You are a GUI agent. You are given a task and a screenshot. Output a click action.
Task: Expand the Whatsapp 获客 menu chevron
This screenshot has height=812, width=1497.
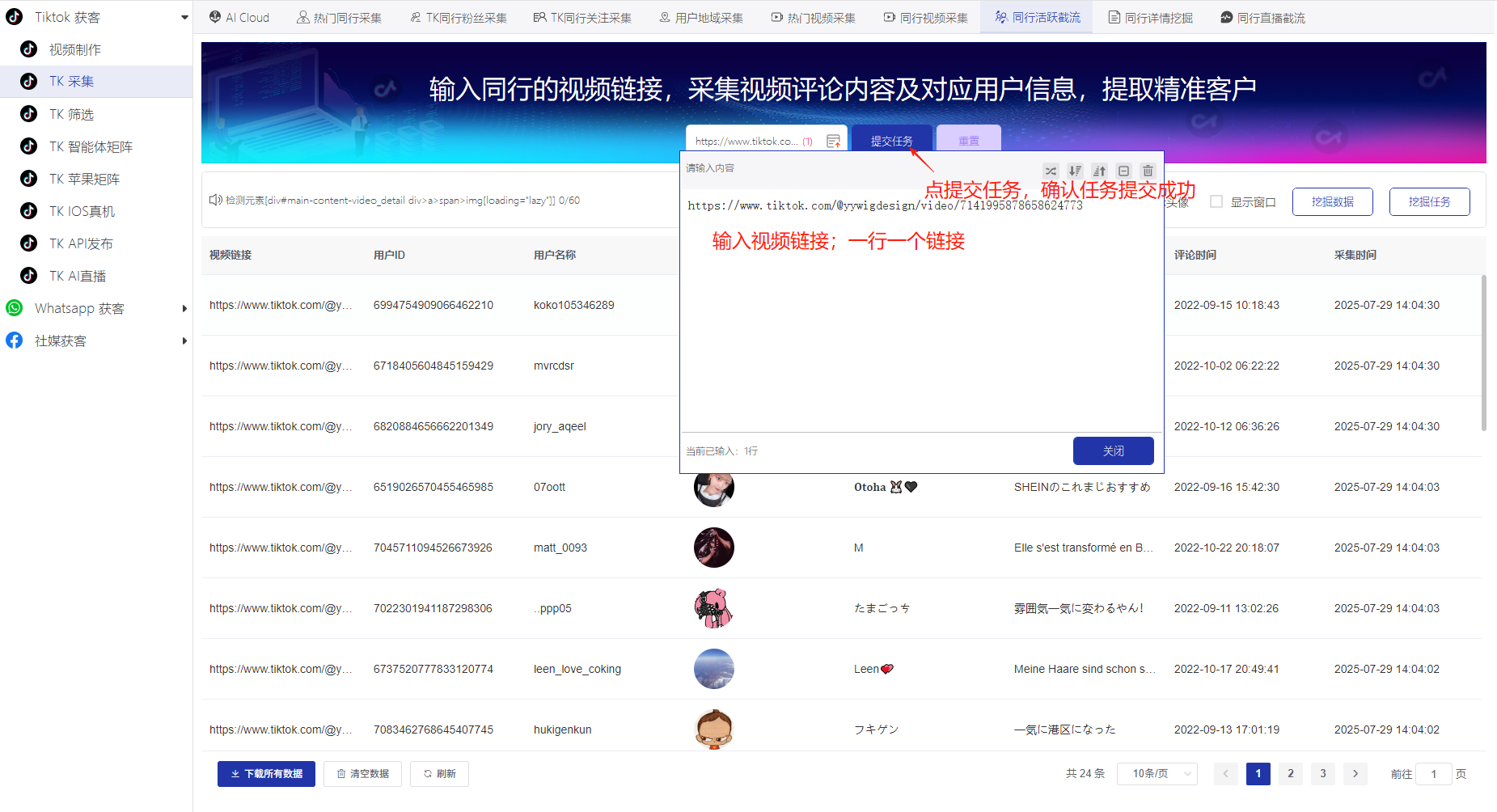click(x=184, y=308)
